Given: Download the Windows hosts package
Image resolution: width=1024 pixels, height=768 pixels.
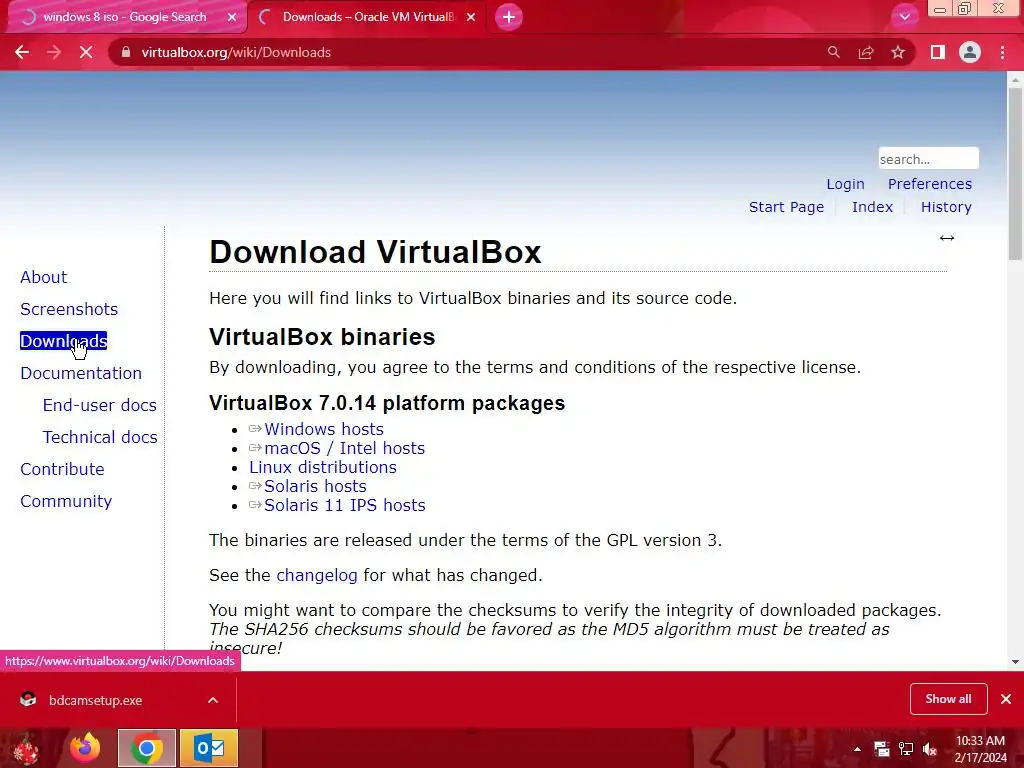Looking at the screenshot, I should 323,429.
